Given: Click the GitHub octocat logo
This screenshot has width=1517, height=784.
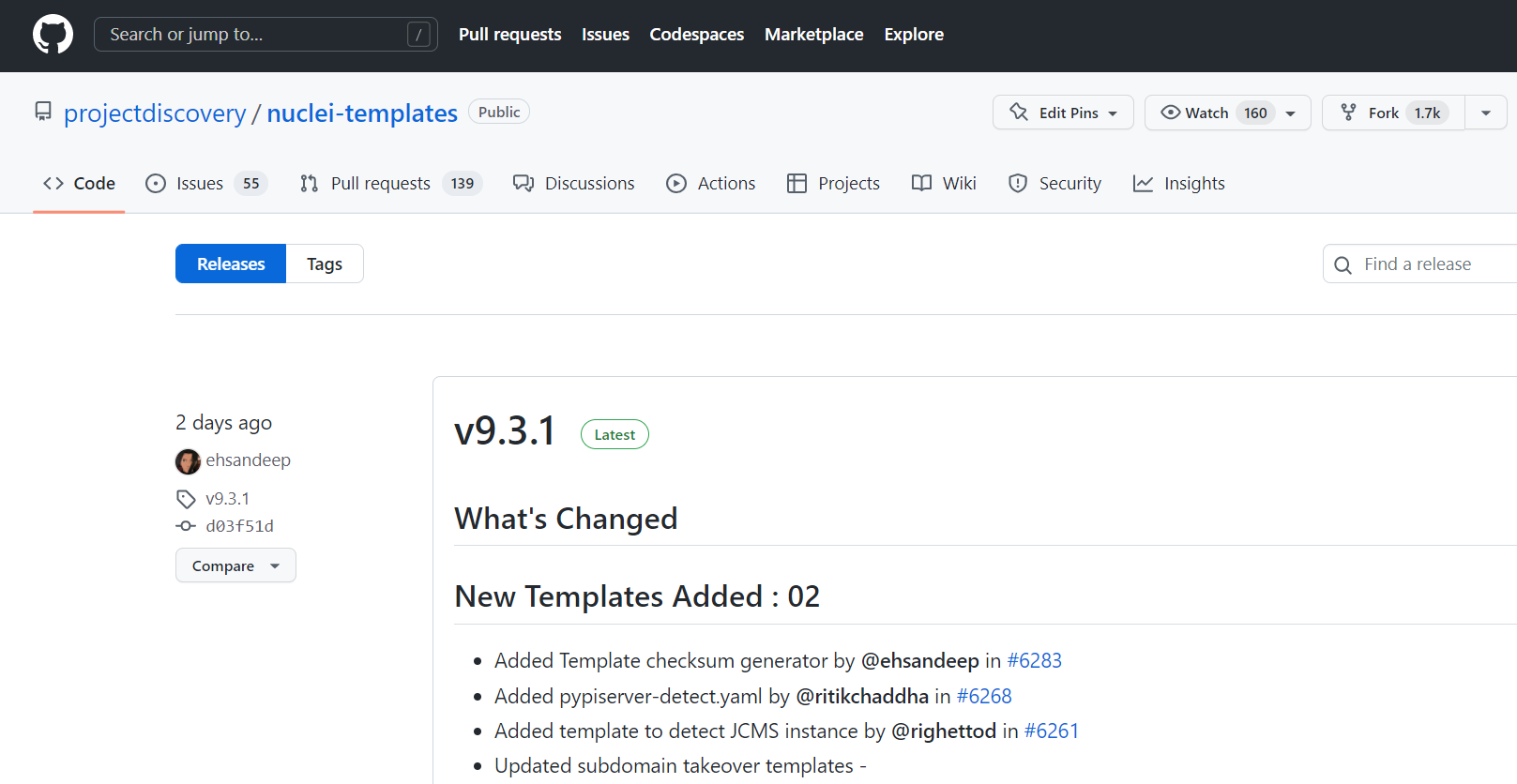Looking at the screenshot, I should (53, 35).
